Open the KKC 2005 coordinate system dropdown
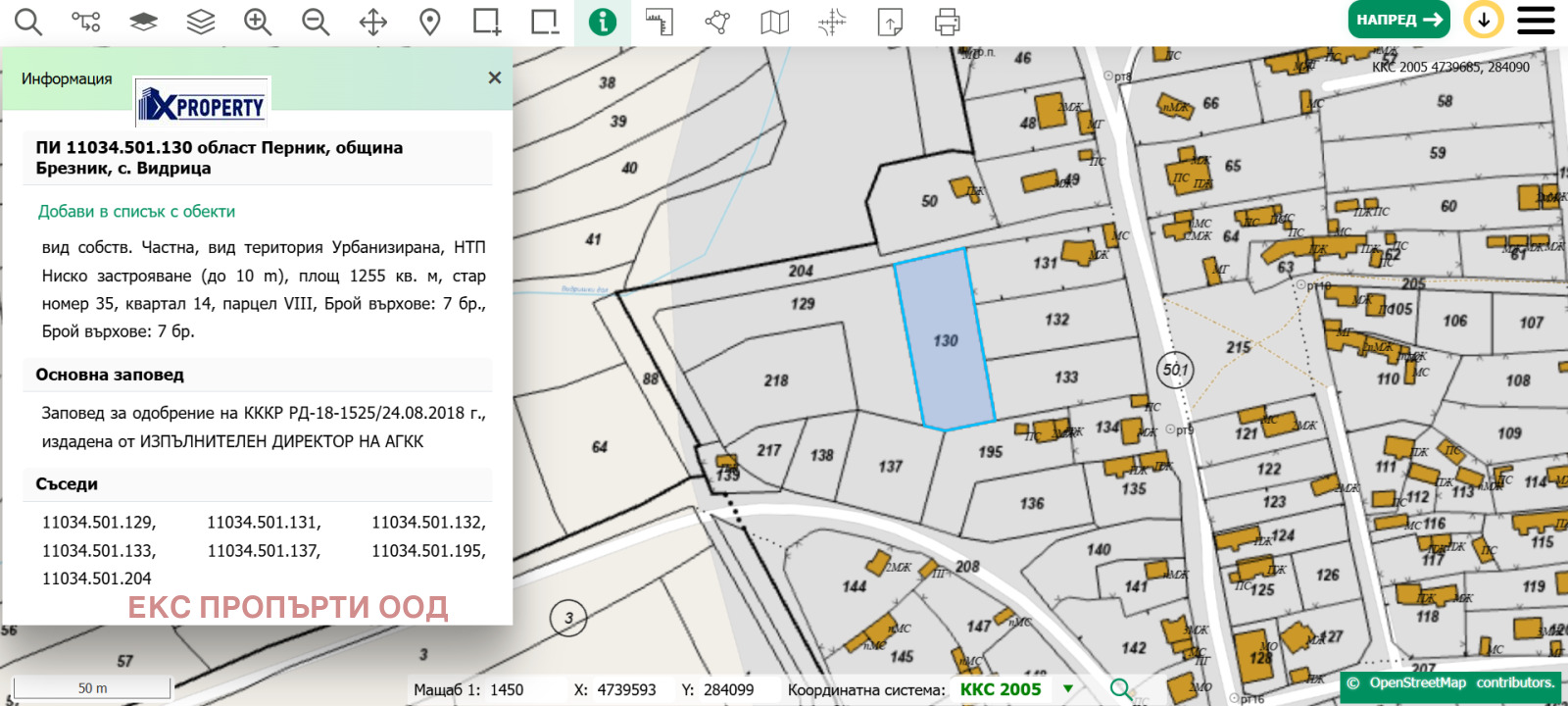 coord(1016,689)
